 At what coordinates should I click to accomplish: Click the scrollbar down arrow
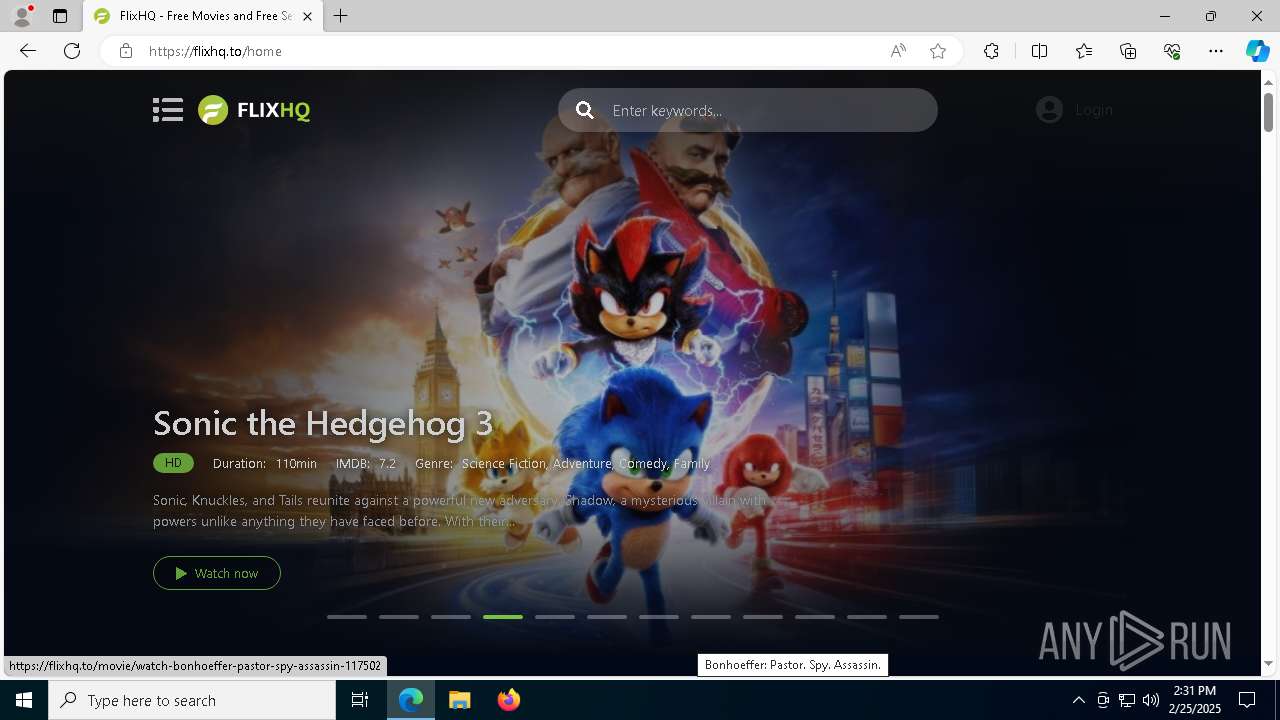1268,664
